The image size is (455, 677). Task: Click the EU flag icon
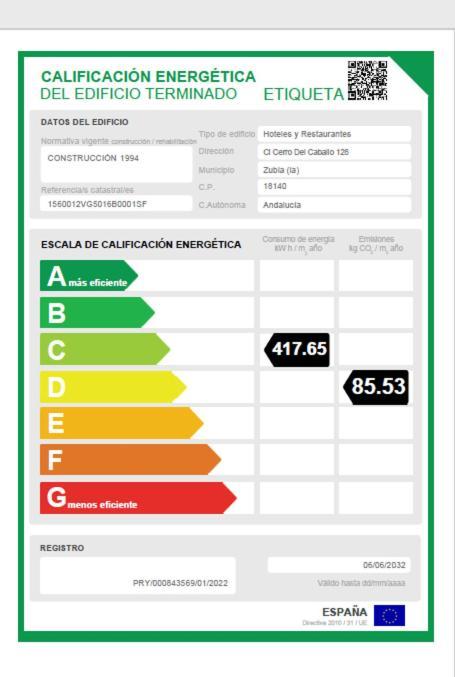[x=389, y=615]
